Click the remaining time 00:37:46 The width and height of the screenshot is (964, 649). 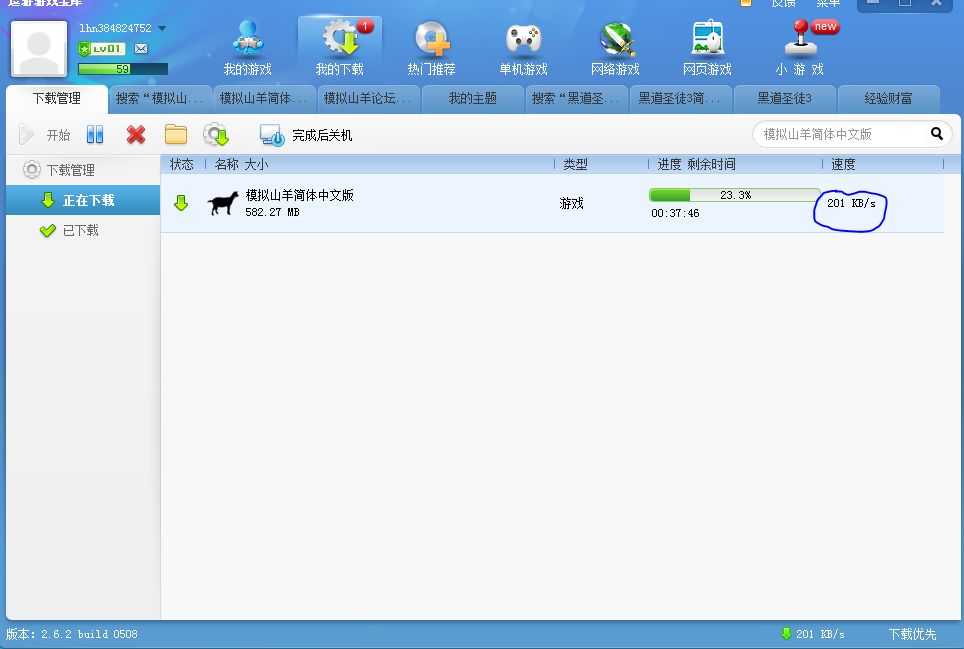coord(675,213)
